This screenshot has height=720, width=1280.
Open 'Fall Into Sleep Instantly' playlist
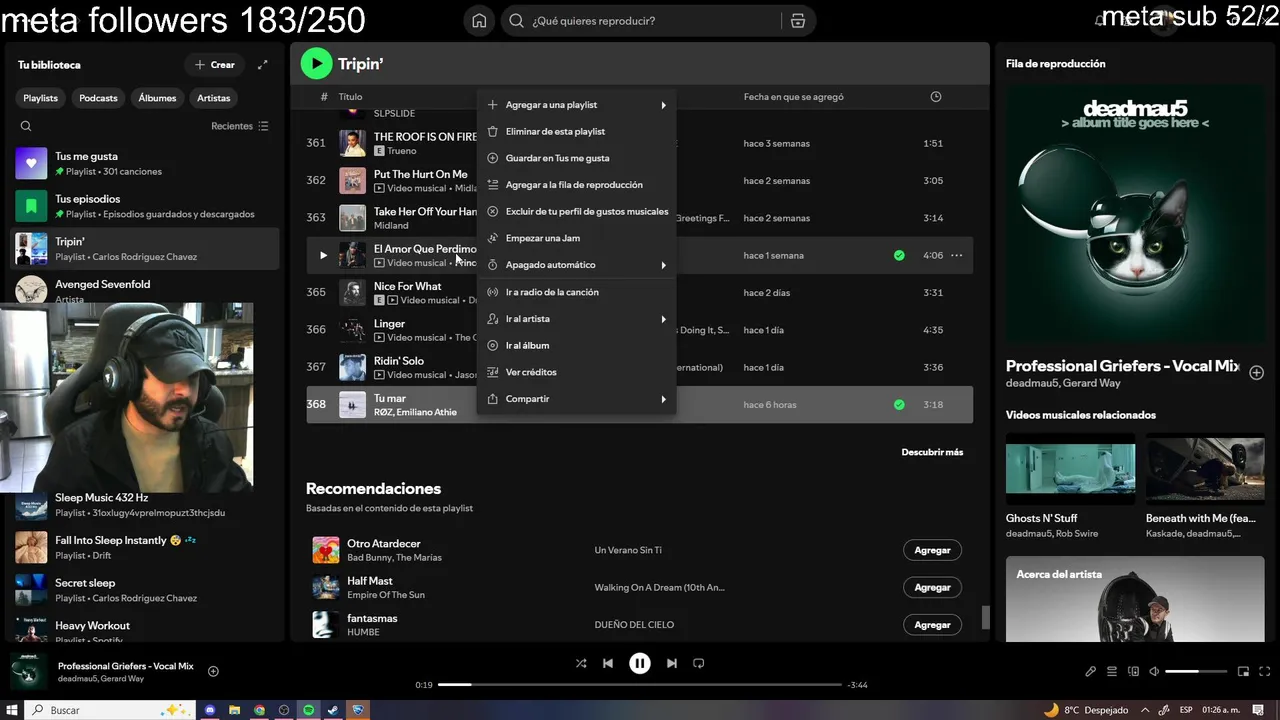pyautogui.click(x=147, y=547)
